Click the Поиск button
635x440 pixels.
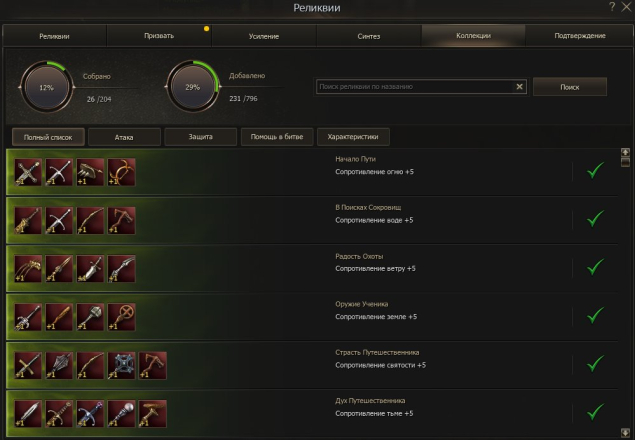coord(569,87)
